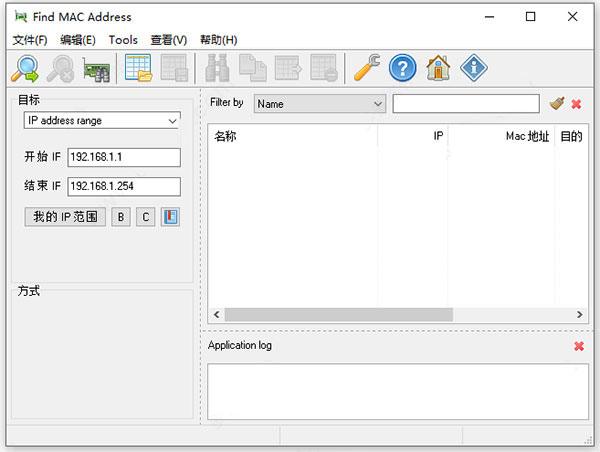Click the C class range button
Viewport: 600px width, 452px height.
point(145,217)
